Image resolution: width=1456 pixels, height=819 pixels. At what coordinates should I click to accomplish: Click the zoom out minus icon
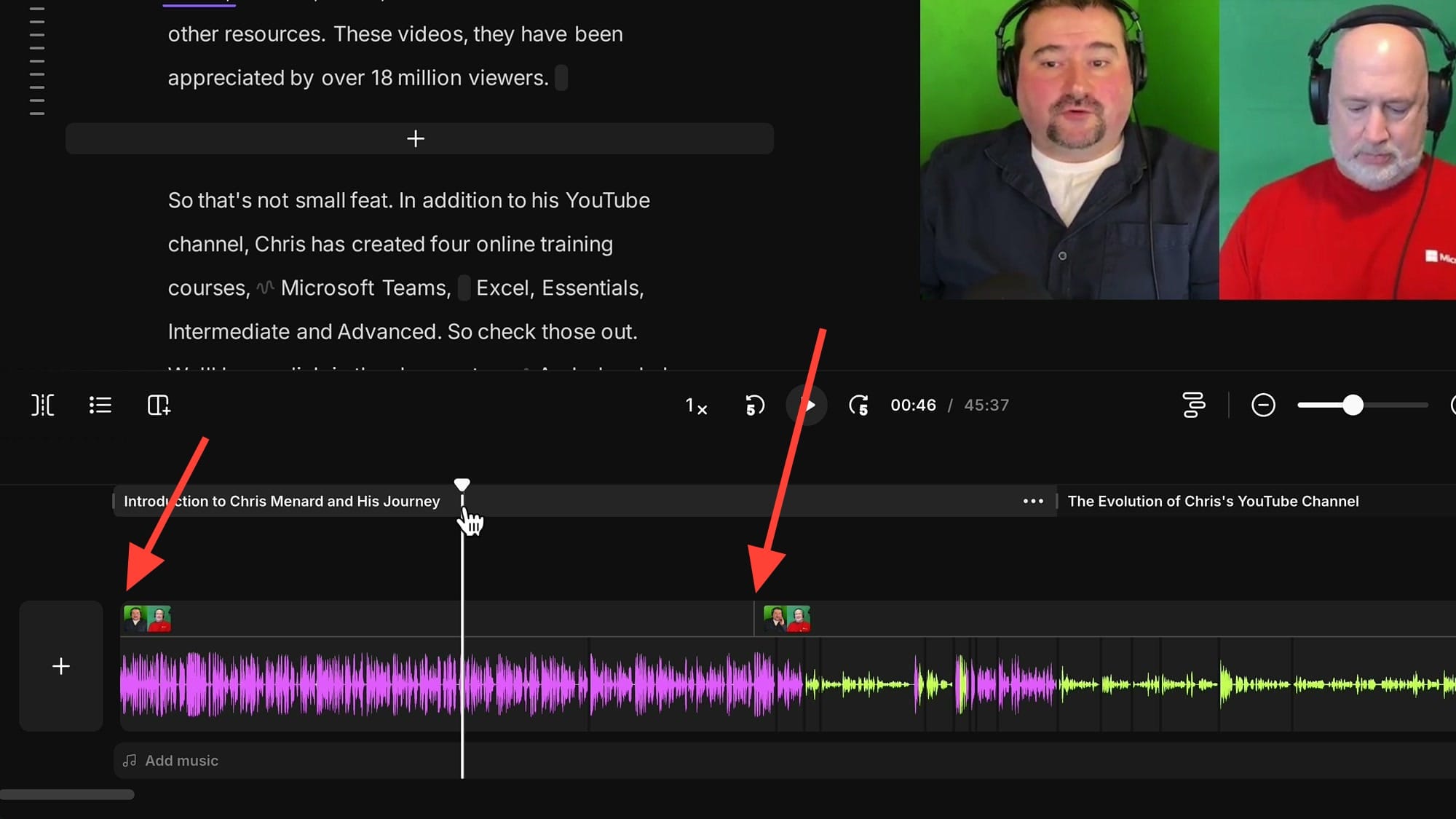[x=1263, y=405]
